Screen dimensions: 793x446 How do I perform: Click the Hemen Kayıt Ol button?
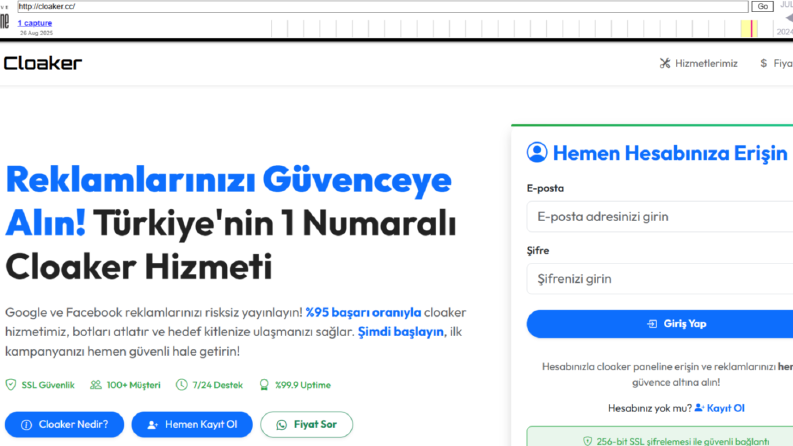(192, 425)
